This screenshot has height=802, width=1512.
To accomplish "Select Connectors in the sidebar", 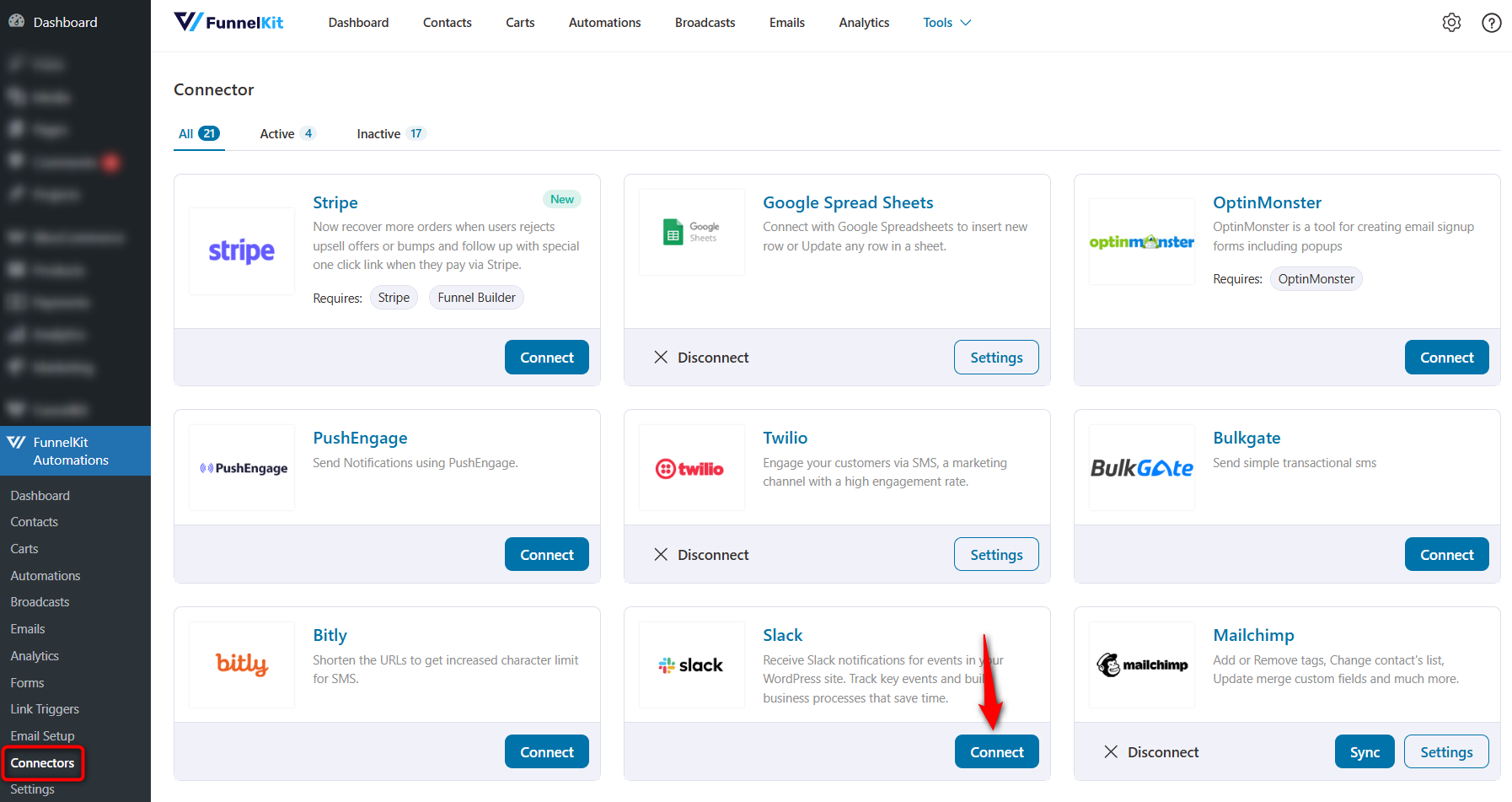I will [43, 762].
